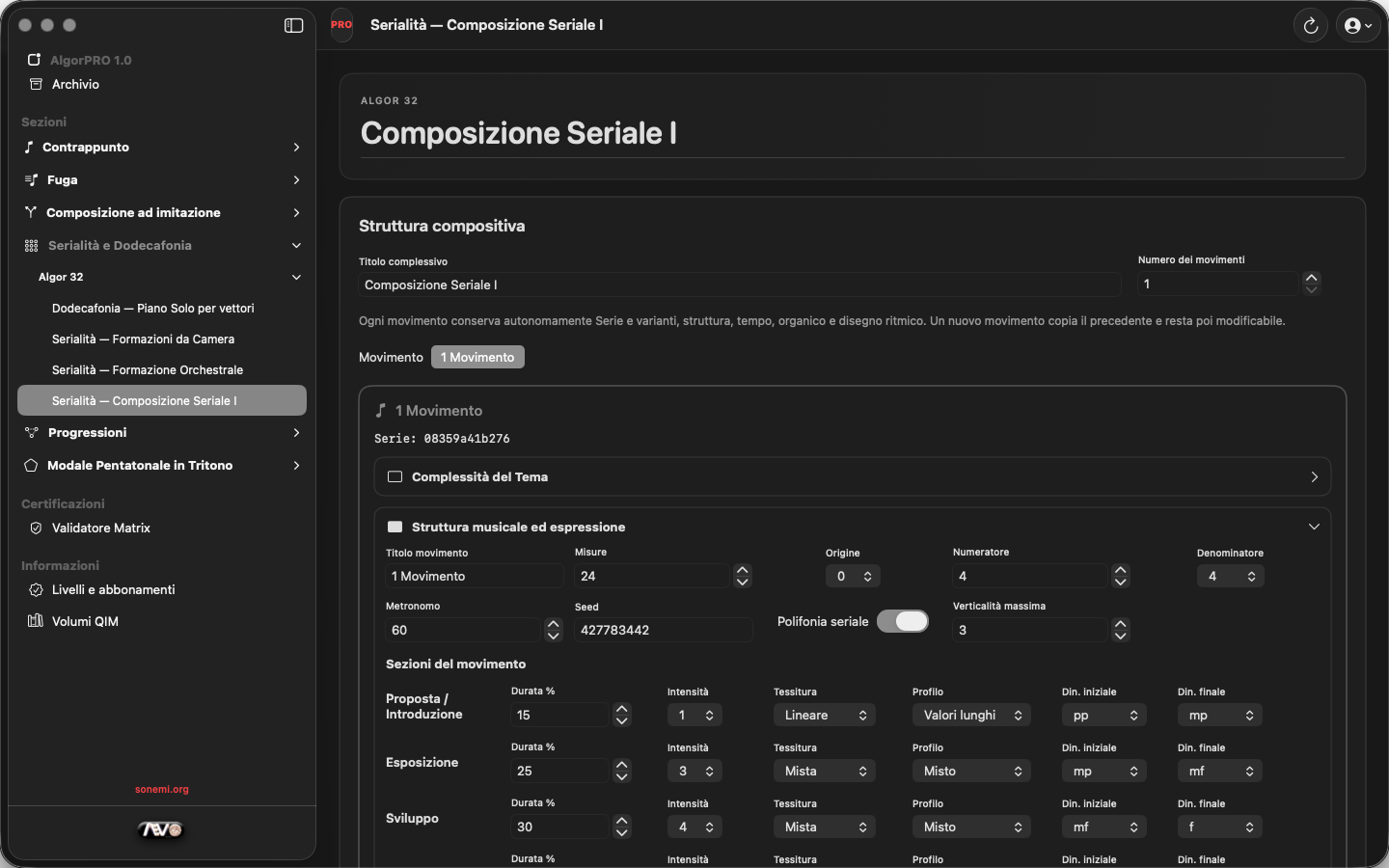This screenshot has width=1389, height=868.
Task: Collapse the Algor 32 subsection
Action: point(296,277)
